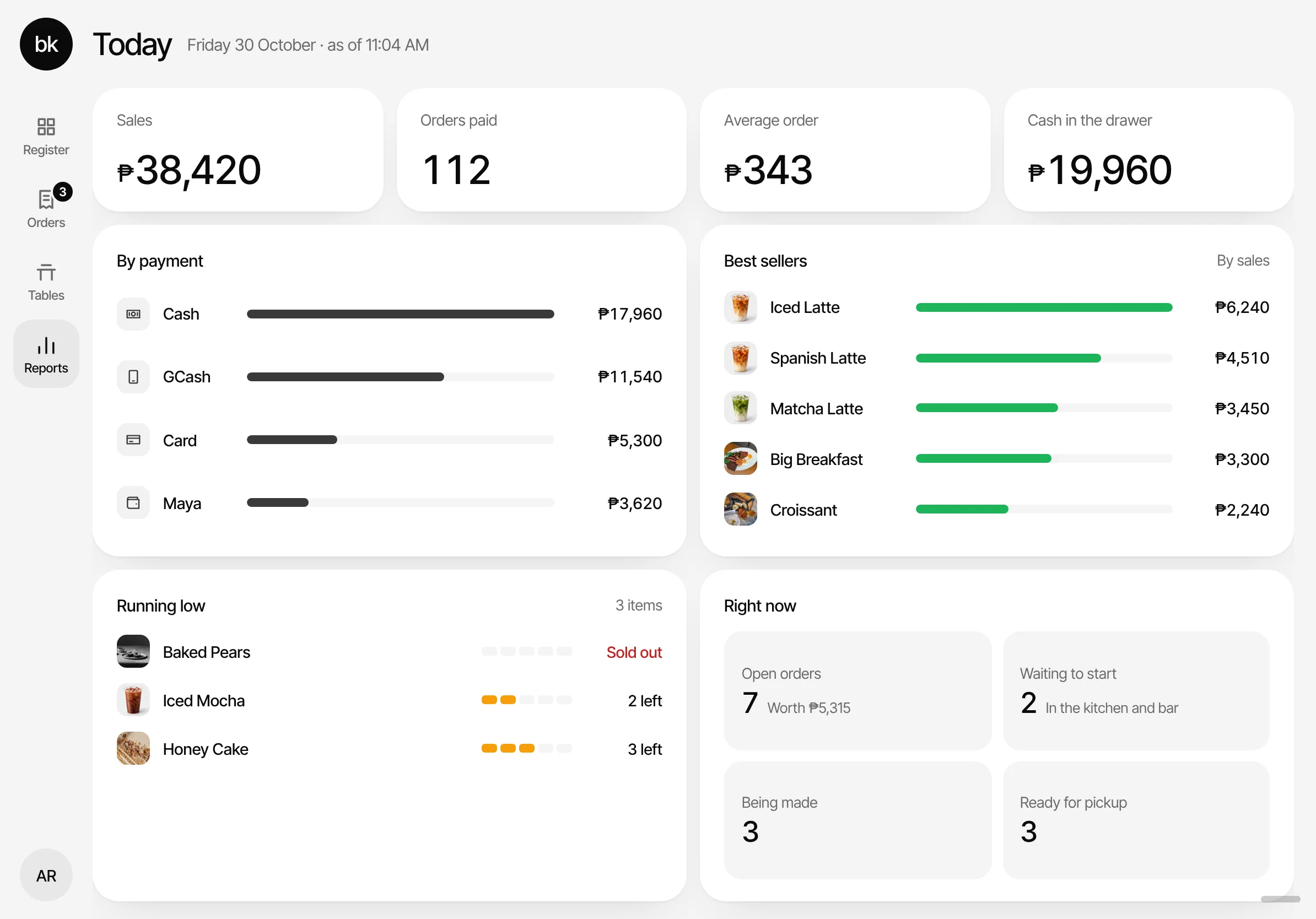Open the Baked Pears thumbnail
Image resolution: width=1316 pixels, height=919 pixels.
tap(133, 651)
